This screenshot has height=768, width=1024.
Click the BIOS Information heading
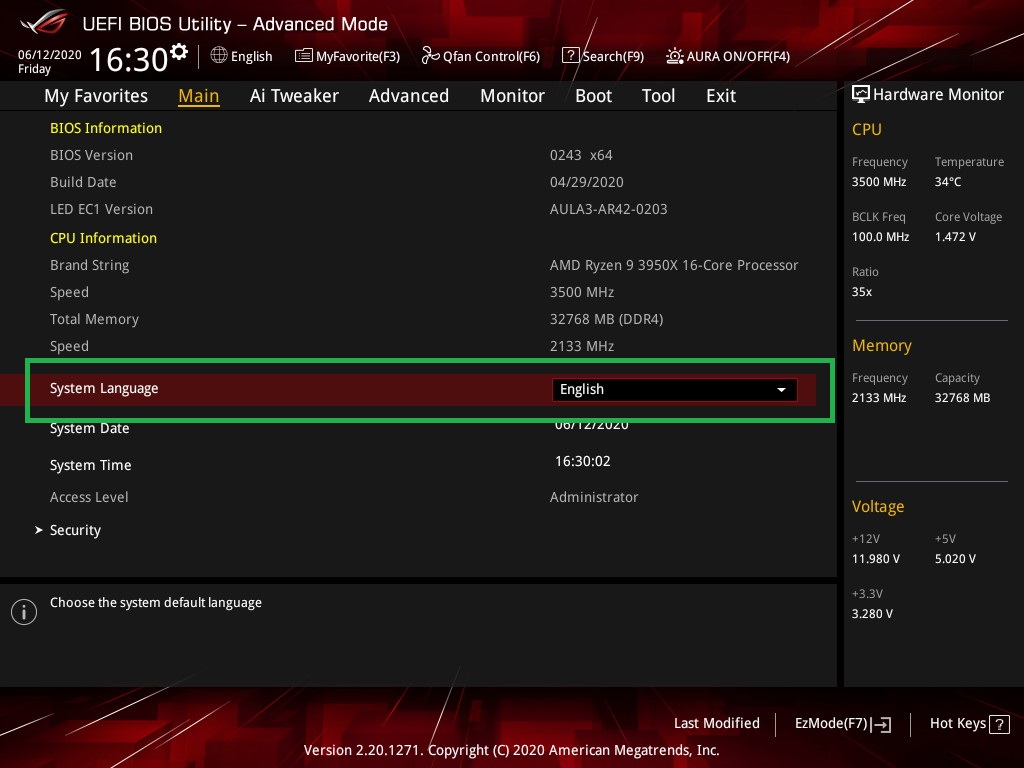[x=106, y=128]
